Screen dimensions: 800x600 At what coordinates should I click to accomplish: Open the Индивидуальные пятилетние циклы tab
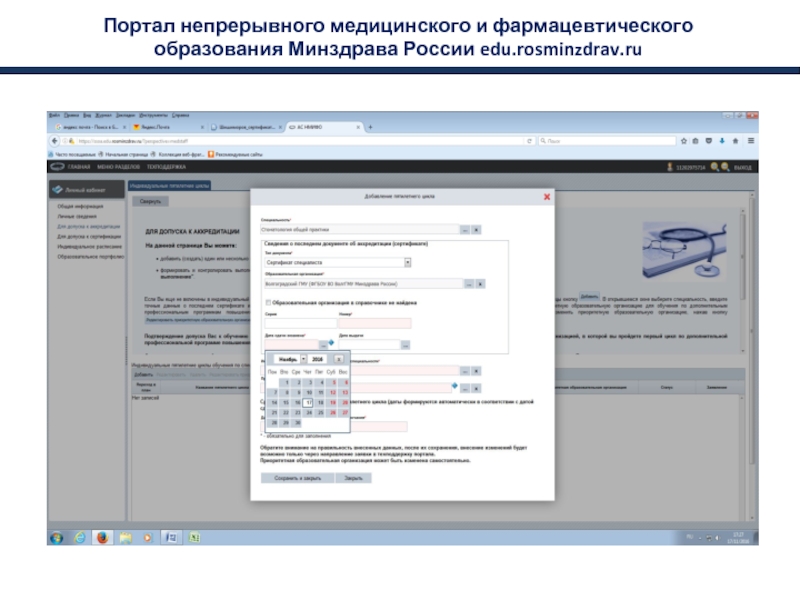coord(169,186)
